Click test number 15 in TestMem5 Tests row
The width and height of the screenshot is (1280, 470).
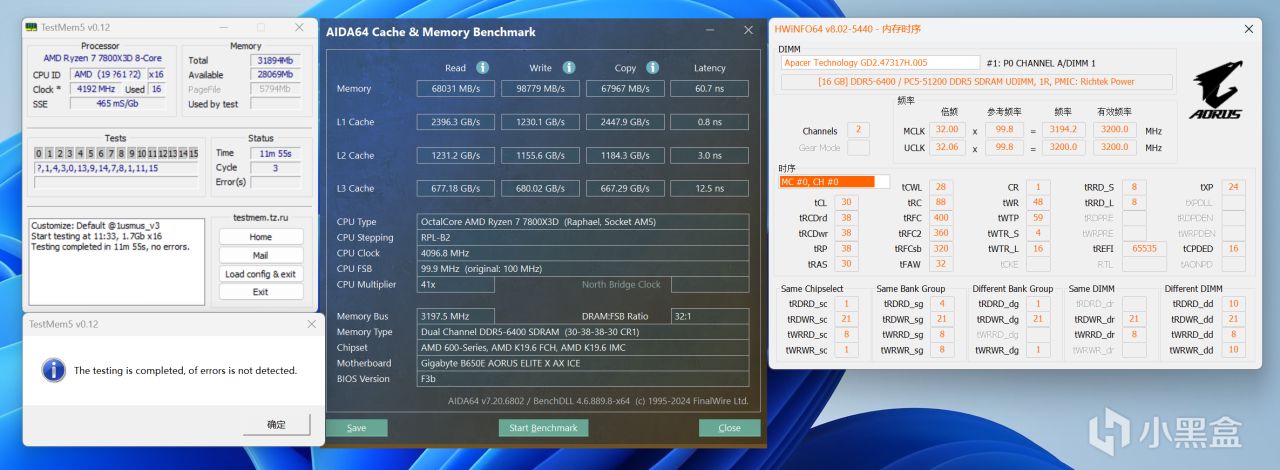194,154
